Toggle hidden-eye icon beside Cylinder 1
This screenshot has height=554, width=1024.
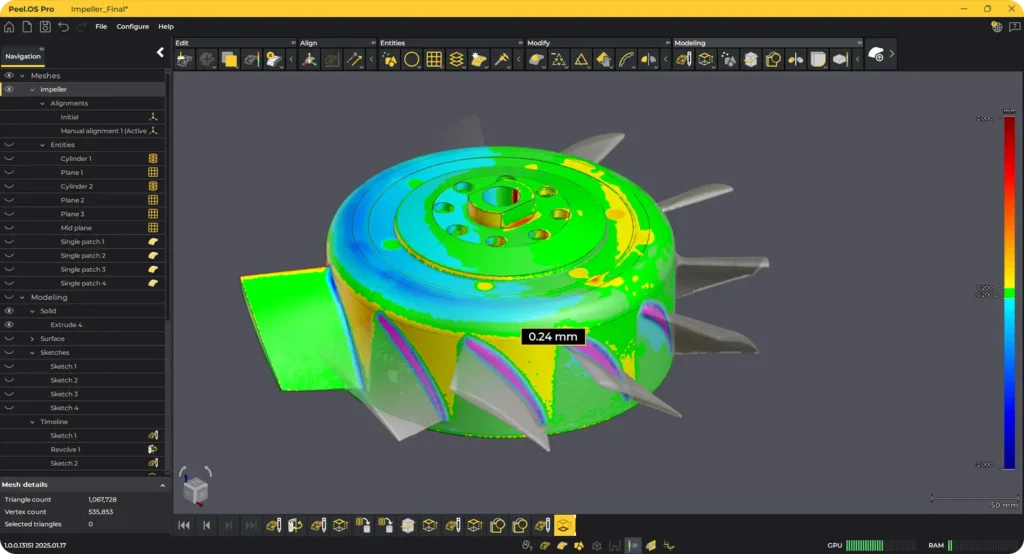[x=9, y=159]
